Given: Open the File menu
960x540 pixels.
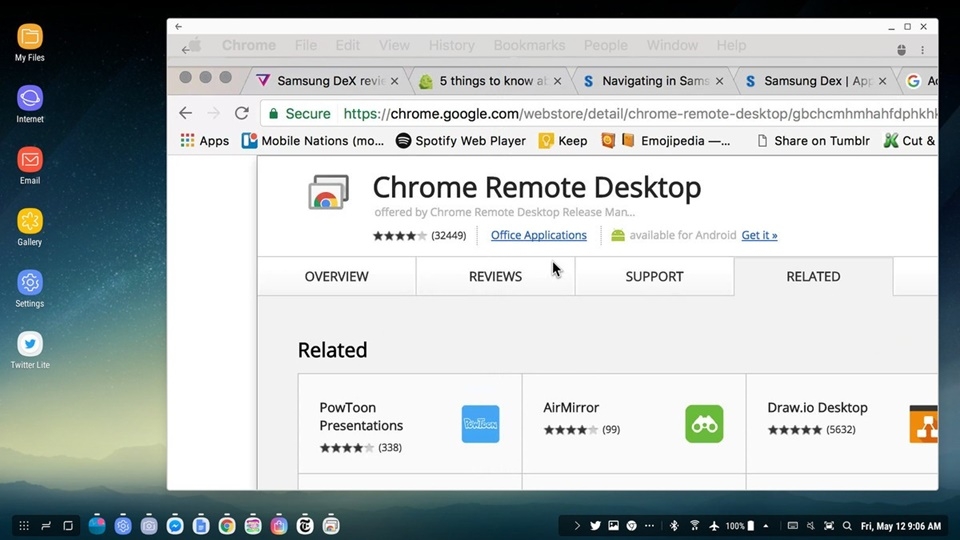Looking at the screenshot, I should [306, 45].
